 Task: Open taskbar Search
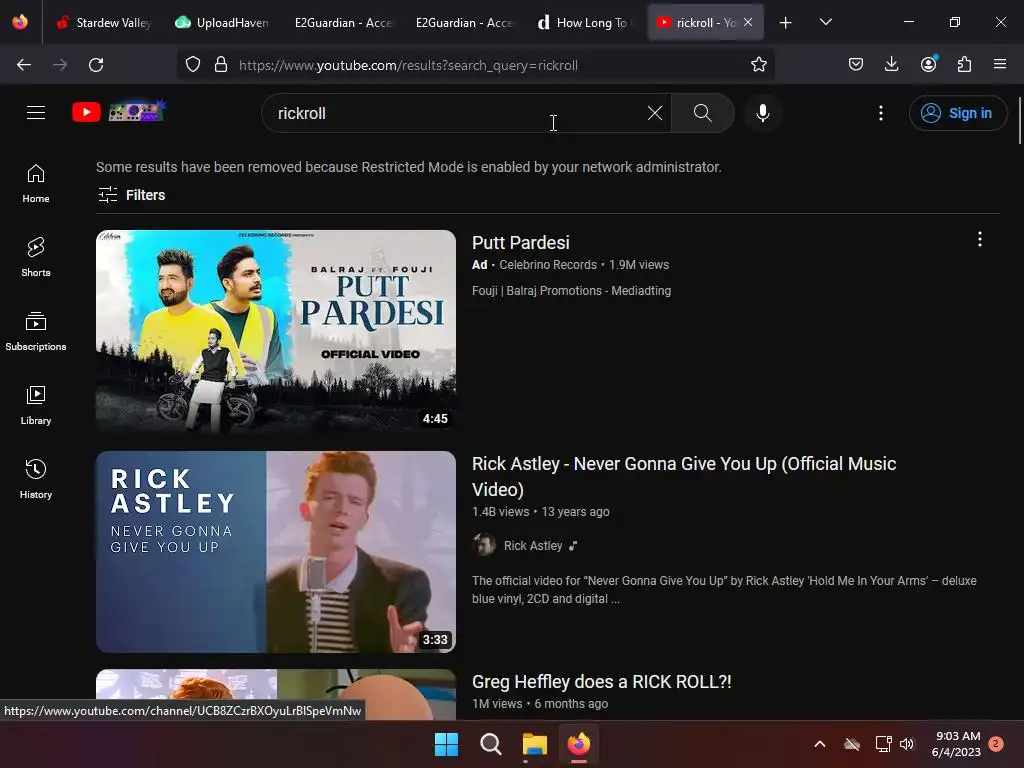tap(490, 744)
